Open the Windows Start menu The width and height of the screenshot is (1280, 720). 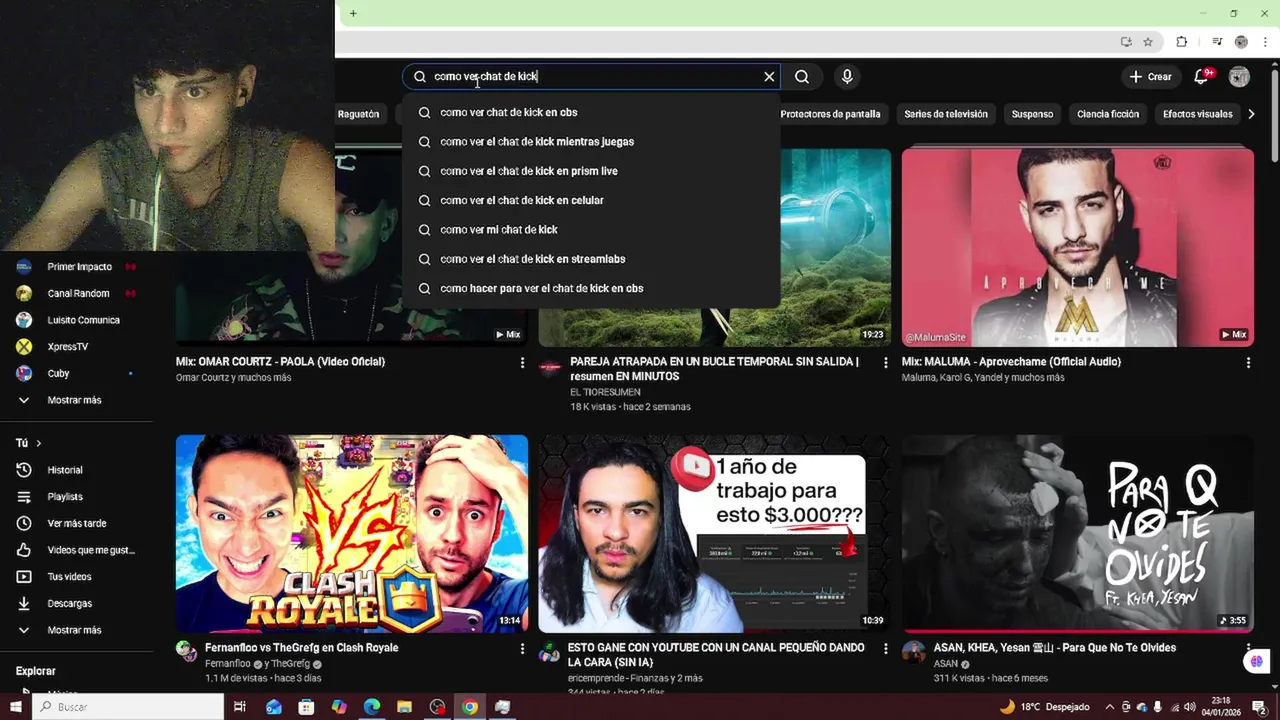pyautogui.click(x=15, y=707)
